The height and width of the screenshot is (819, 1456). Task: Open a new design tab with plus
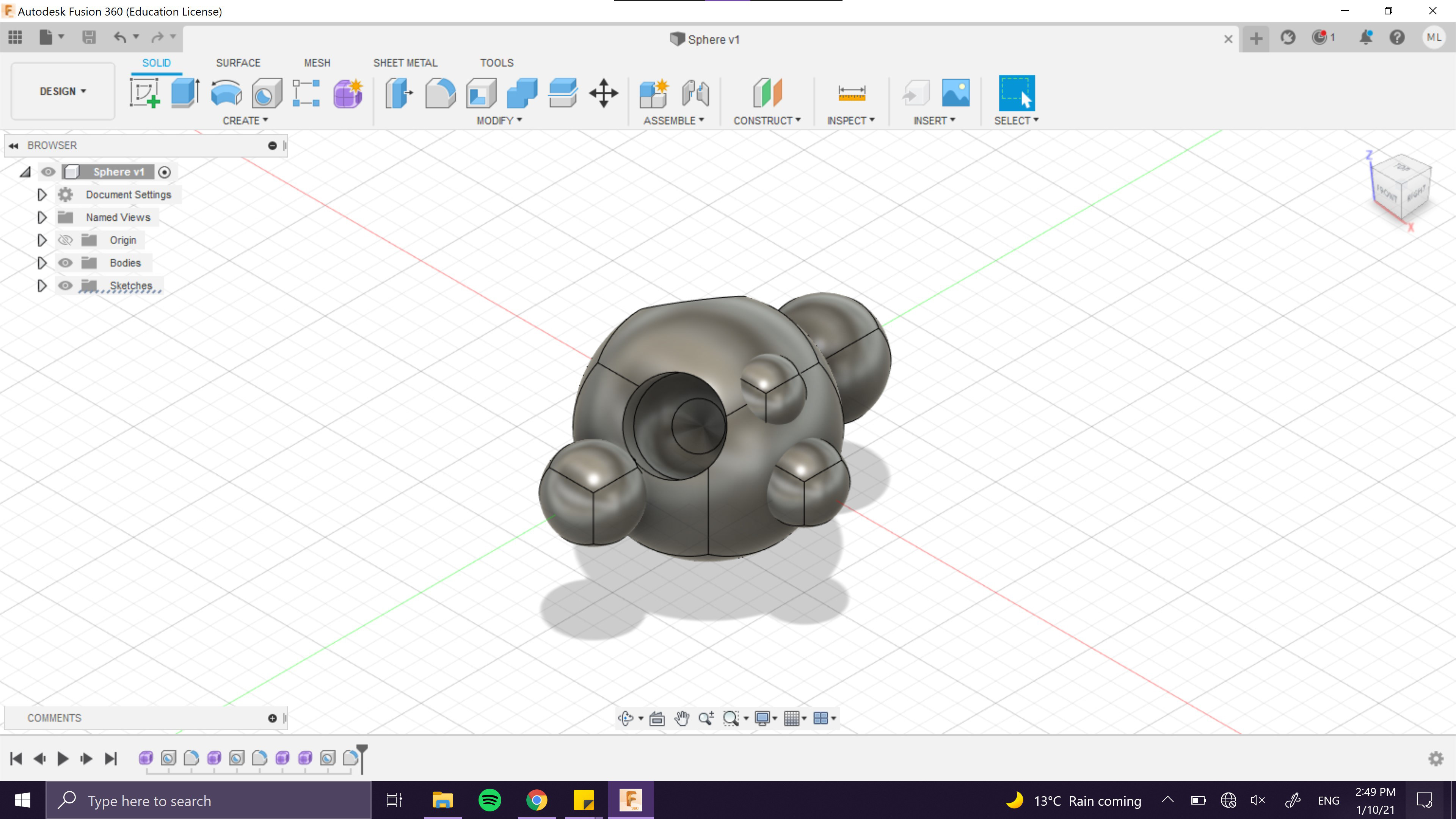click(1256, 38)
